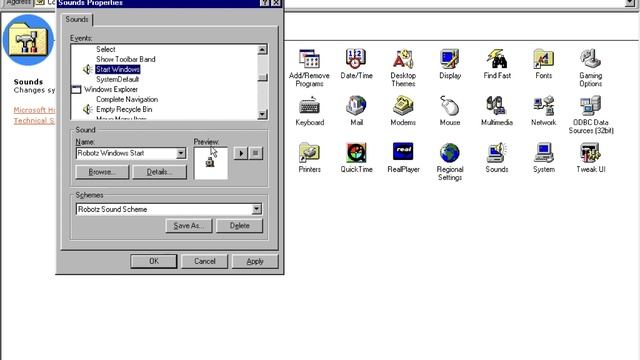The image size is (640, 360).
Task: Open the ODBC Data Sources (32bit) icon
Action: coord(590,106)
